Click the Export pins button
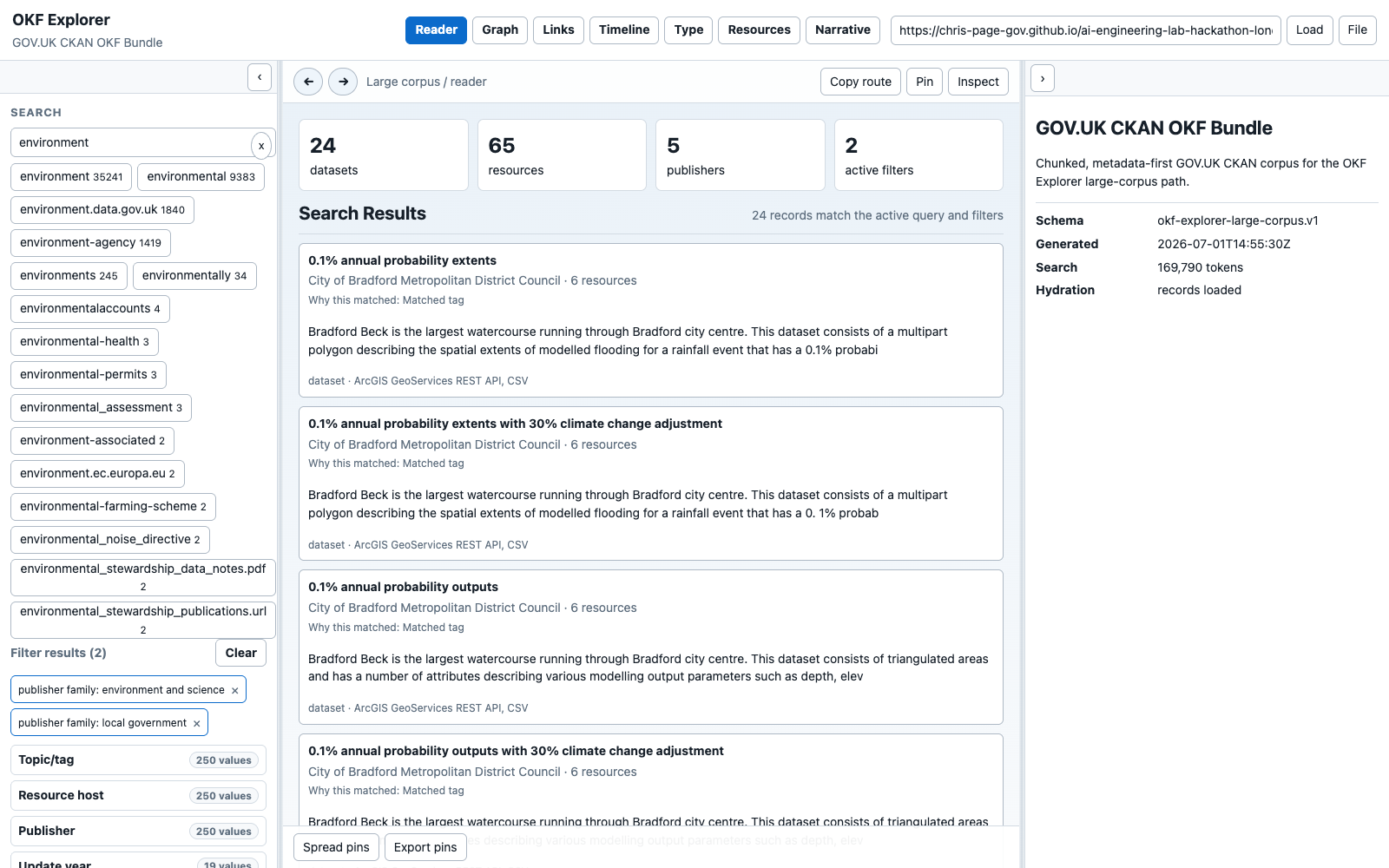Image resolution: width=1389 pixels, height=868 pixels. coord(425,847)
